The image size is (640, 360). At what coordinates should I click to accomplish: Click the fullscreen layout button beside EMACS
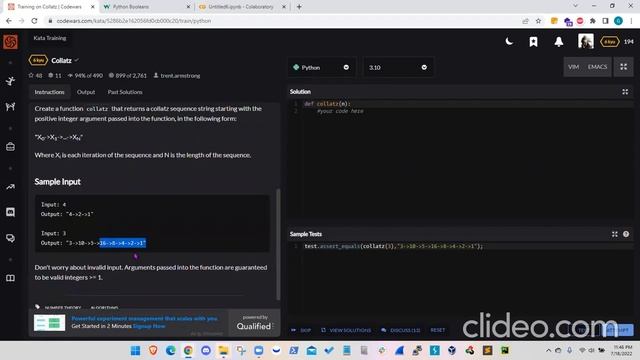623,67
